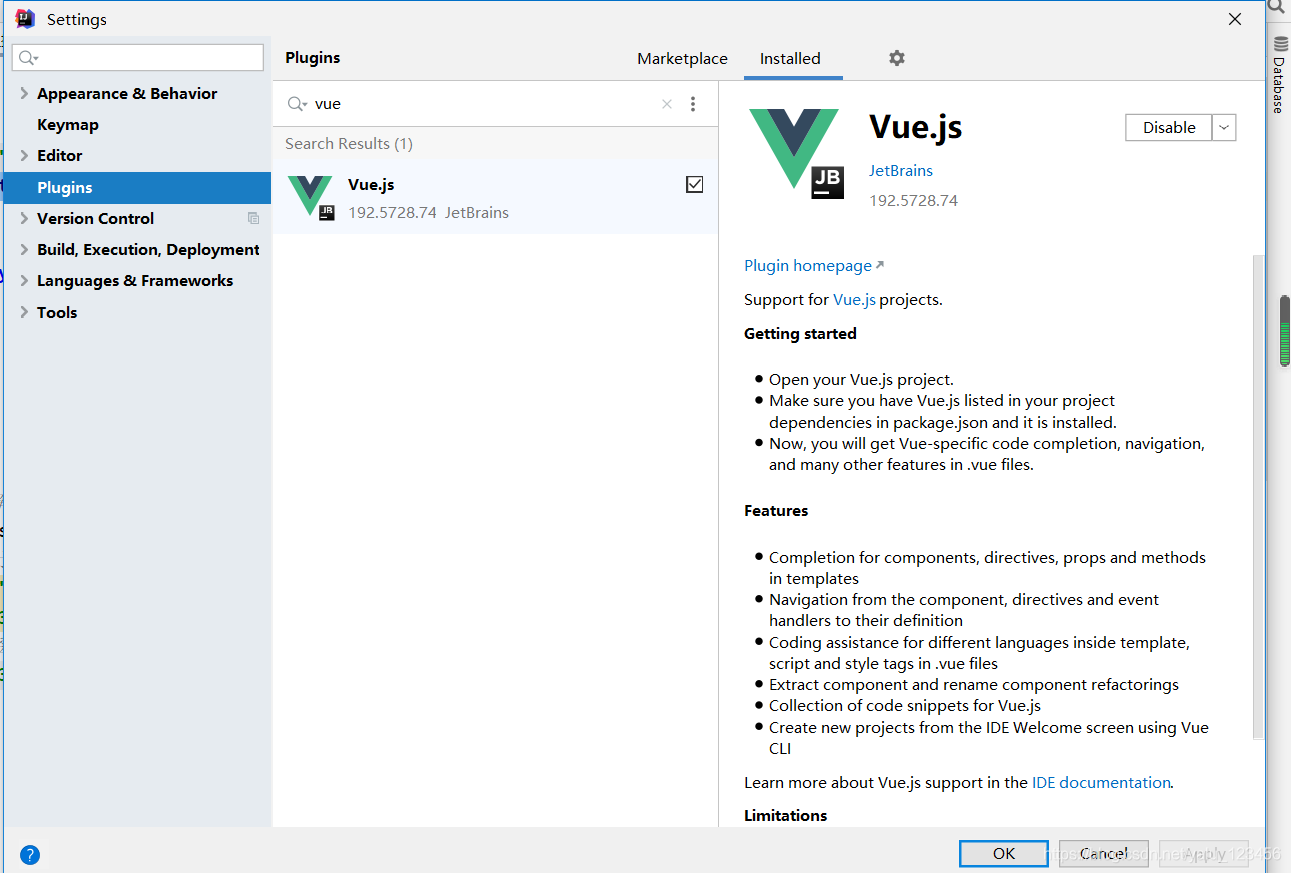Click the Database tool window icon
The height and width of the screenshot is (873, 1291).
click(x=1279, y=45)
